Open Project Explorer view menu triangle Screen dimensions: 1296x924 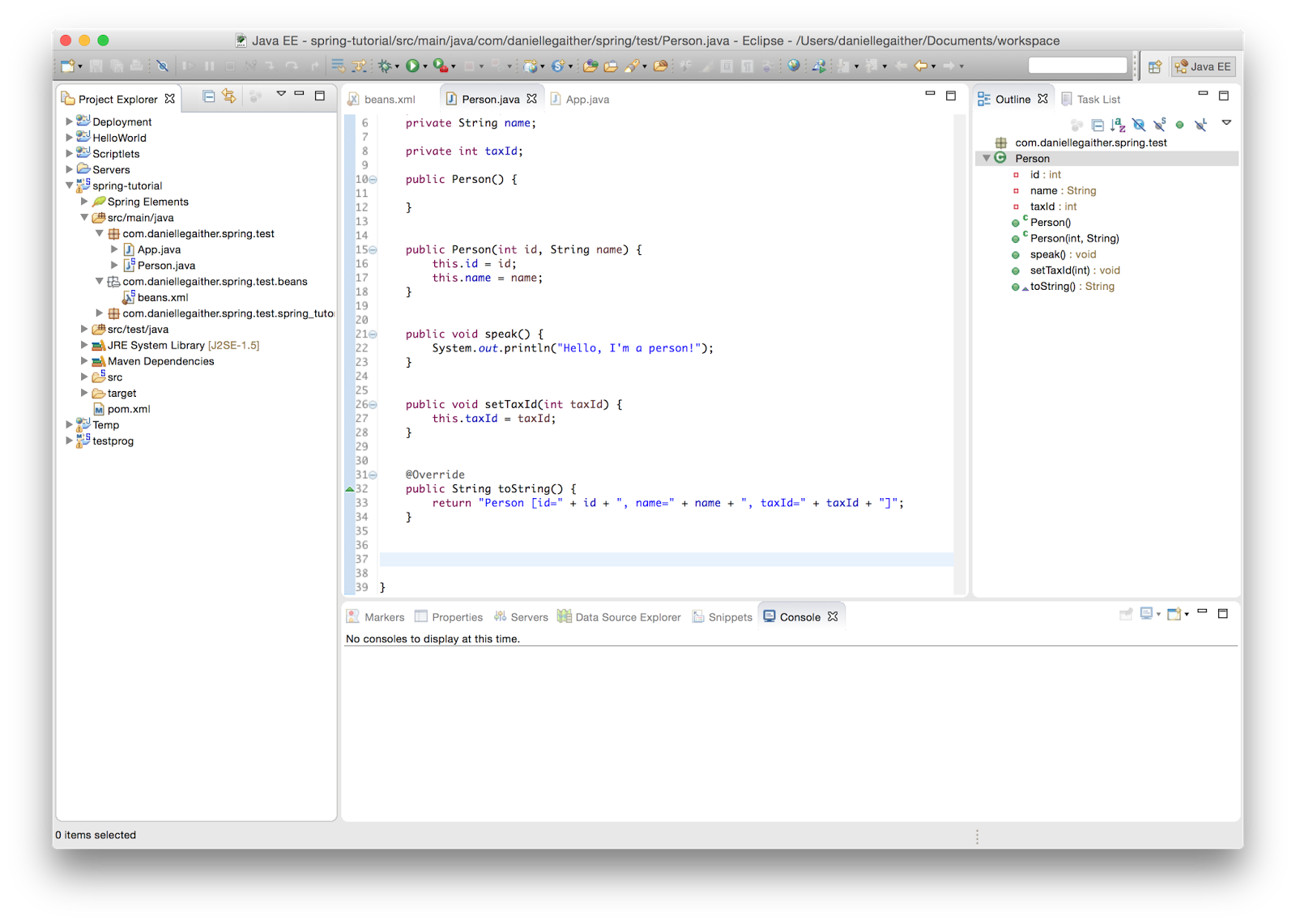pyautogui.click(x=281, y=95)
